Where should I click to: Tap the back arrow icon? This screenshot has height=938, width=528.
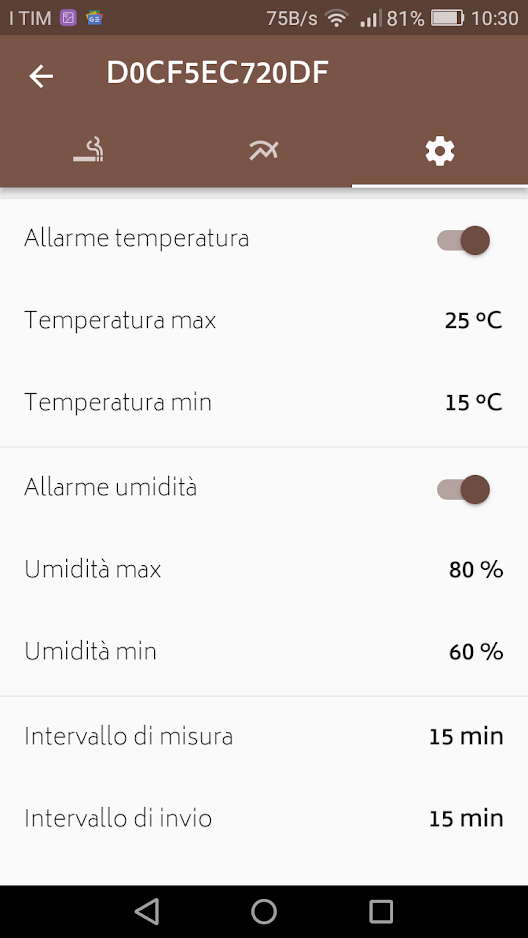(41, 76)
